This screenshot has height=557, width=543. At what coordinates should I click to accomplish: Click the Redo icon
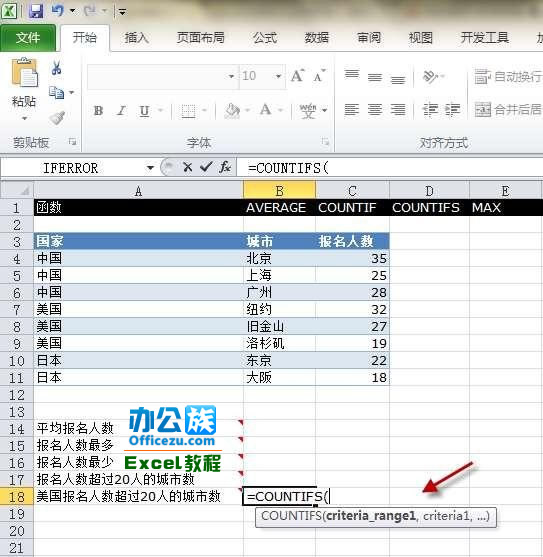point(89,11)
